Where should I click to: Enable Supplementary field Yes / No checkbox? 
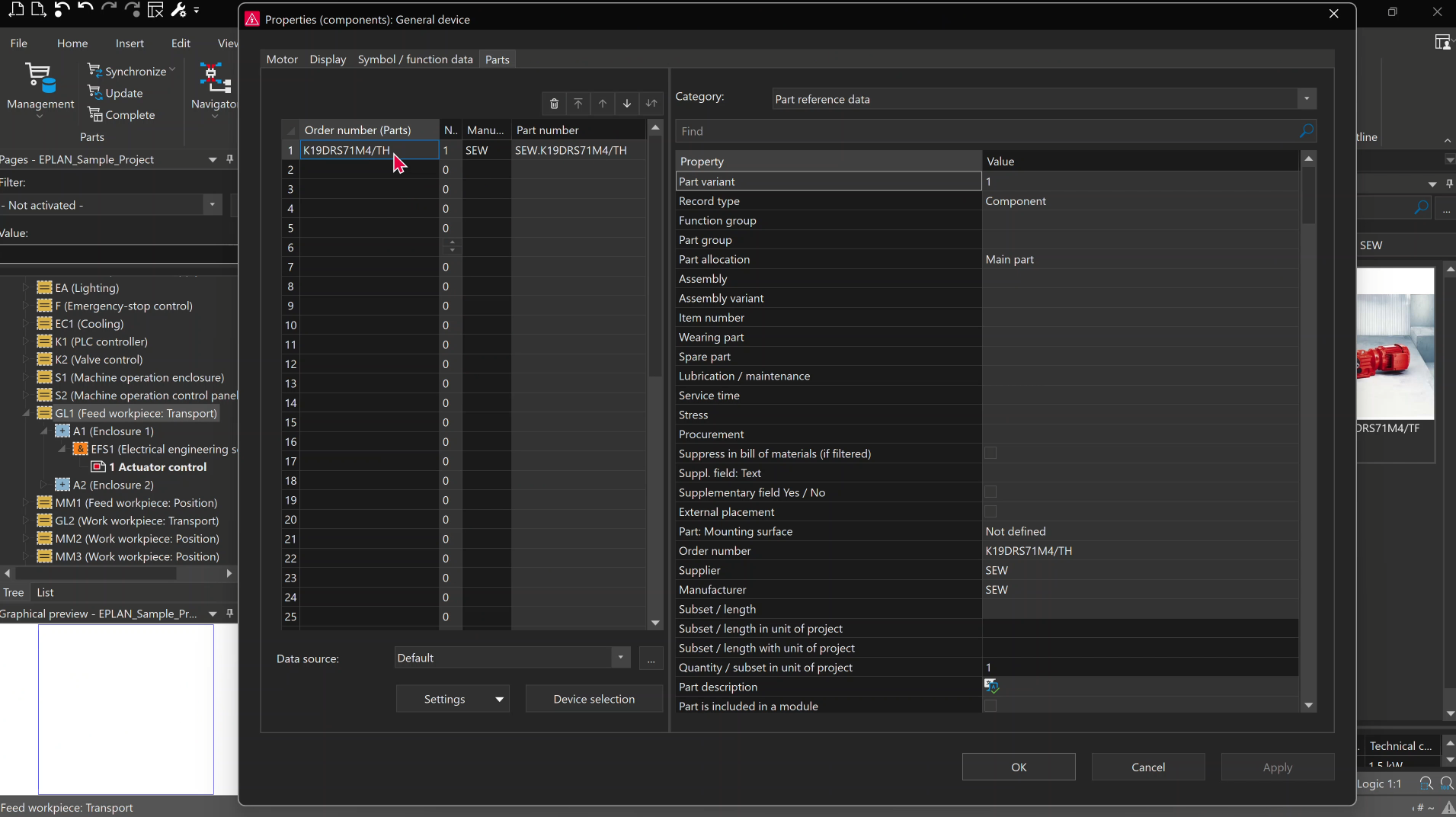coord(990,492)
